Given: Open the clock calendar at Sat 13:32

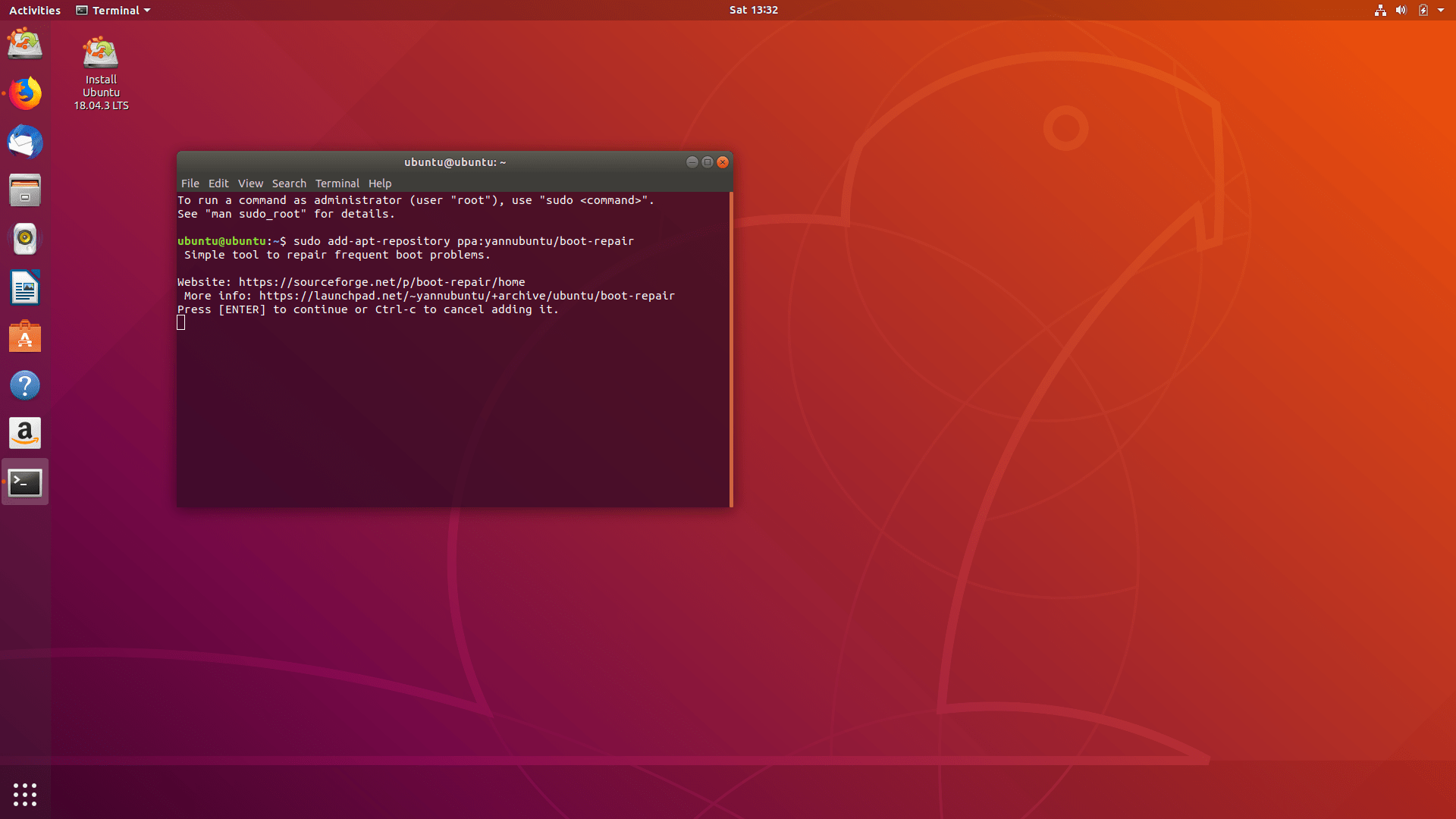Looking at the screenshot, I should click(x=753, y=10).
